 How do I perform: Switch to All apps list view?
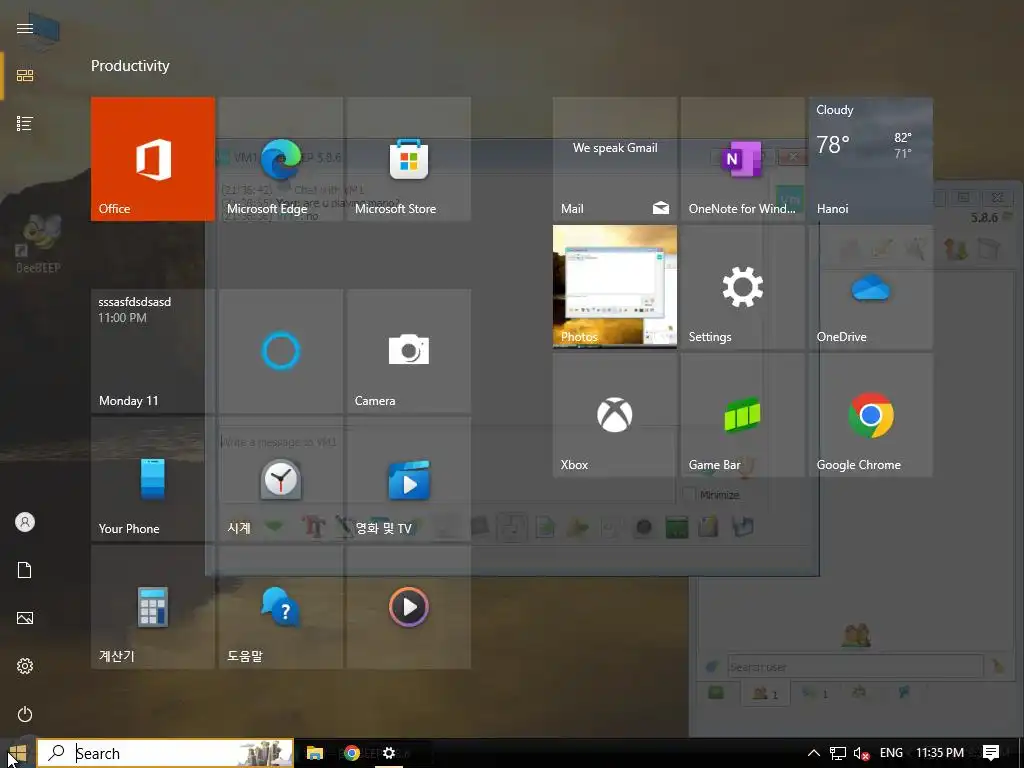(x=25, y=123)
